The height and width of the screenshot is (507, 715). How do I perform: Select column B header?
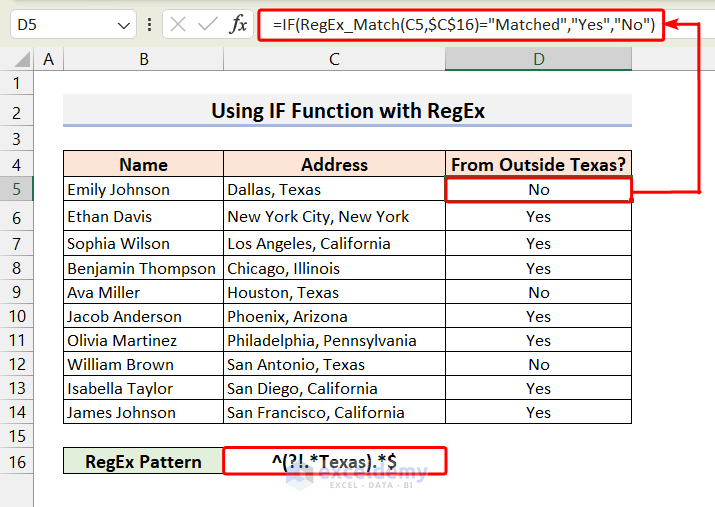point(144,59)
